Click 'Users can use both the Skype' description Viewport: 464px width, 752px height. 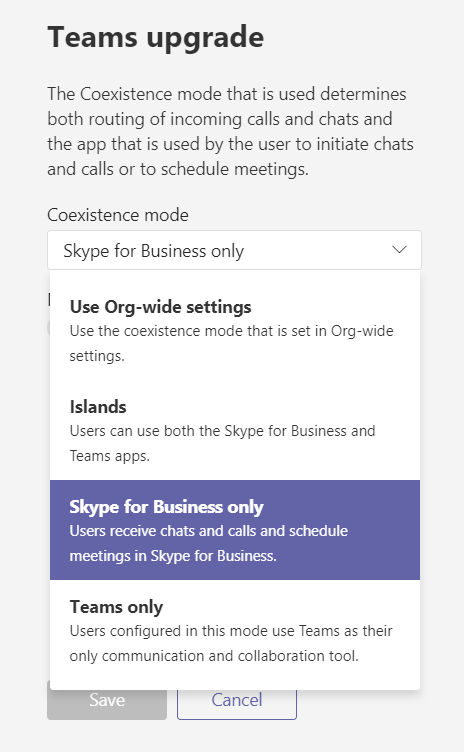pos(222,431)
